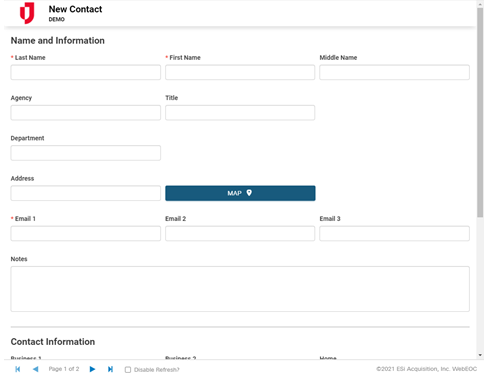Focus the Last Name input field
Viewport: 489px width, 380px height.
86,72
